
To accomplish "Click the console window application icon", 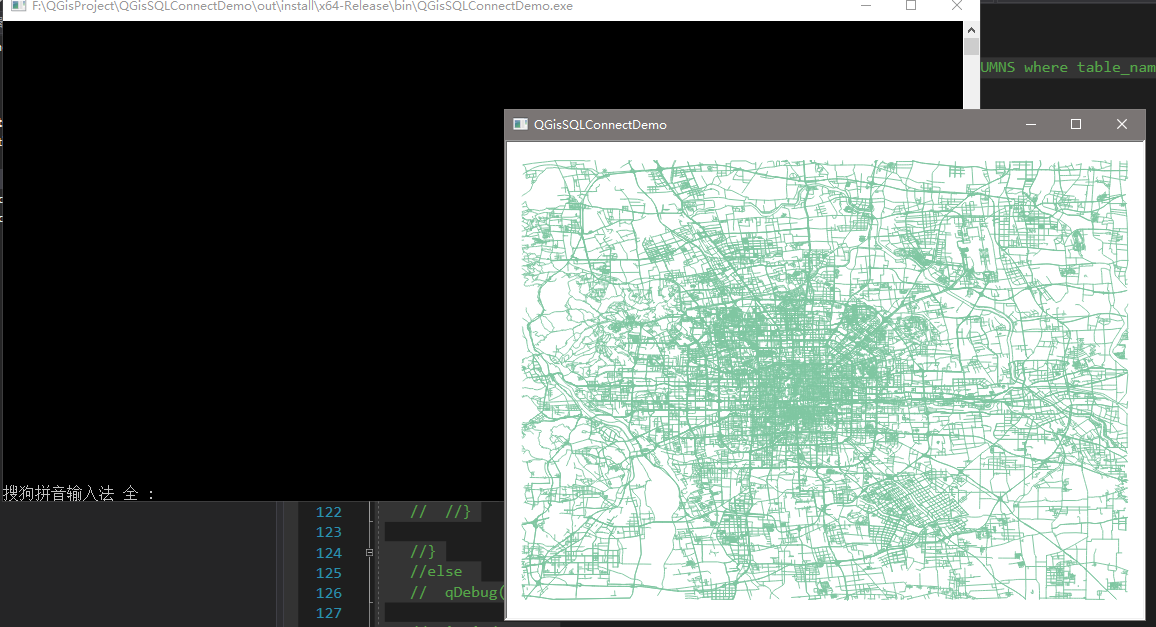I will pyautogui.click(x=16, y=6).
